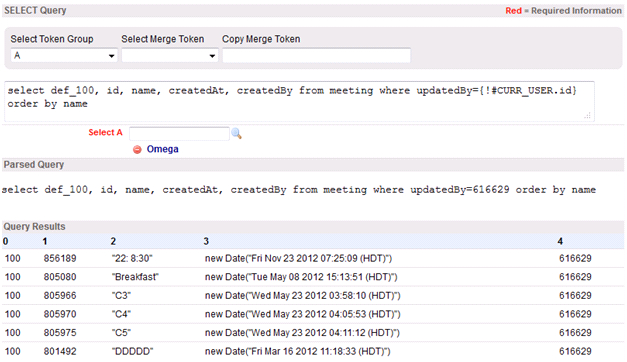Image resolution: width=627 pixels, height=362 pixels.
Task: Click the Copy Merge Token field
Action: [316, 56]
